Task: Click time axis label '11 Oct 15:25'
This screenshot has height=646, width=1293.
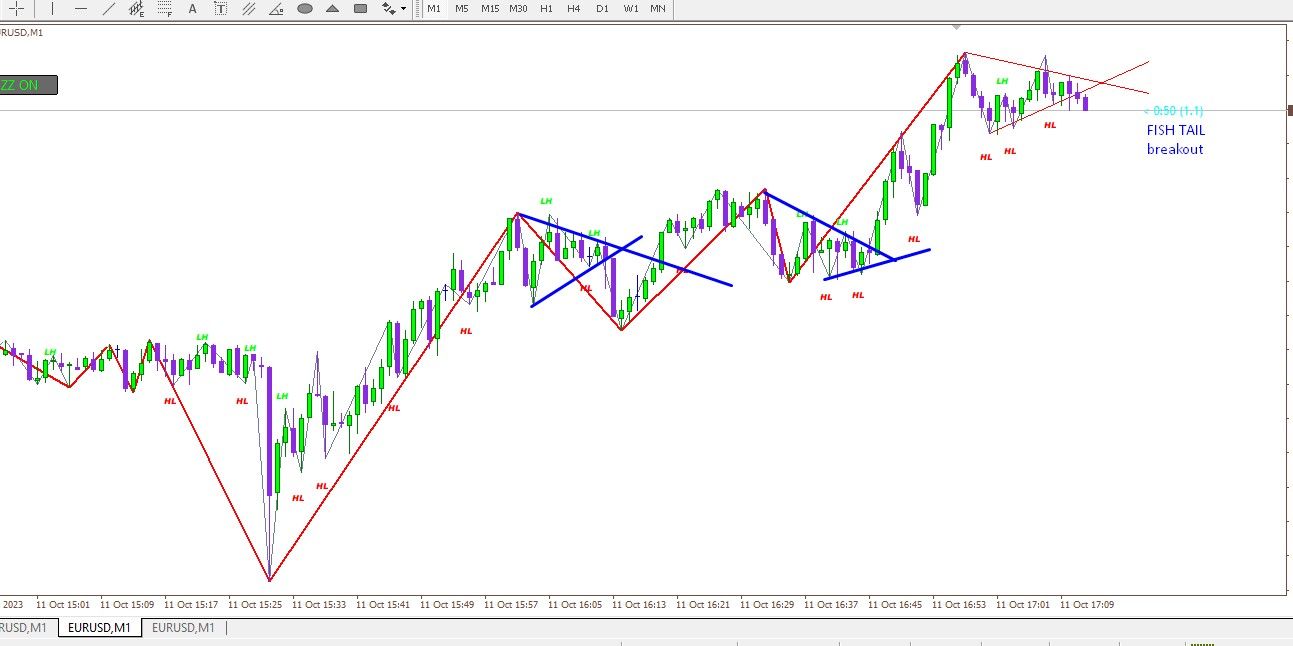Action: pyautogui.click(x=255, y=604)
